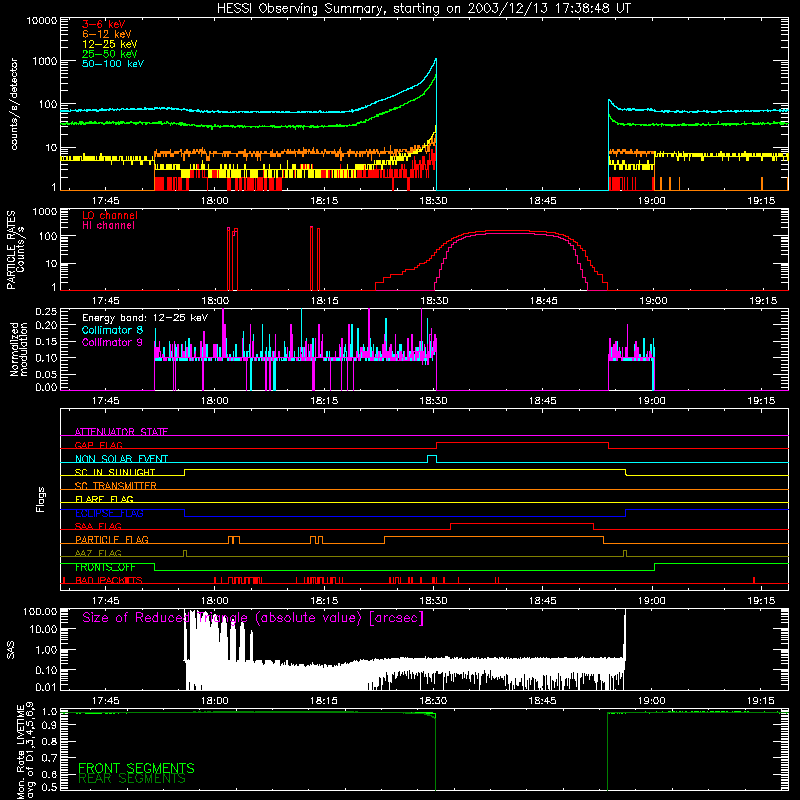This screenshot has width=800, height=800.
Task: Select the FRONT SEGMENTS legend label
Action: (x=136, y=768)
